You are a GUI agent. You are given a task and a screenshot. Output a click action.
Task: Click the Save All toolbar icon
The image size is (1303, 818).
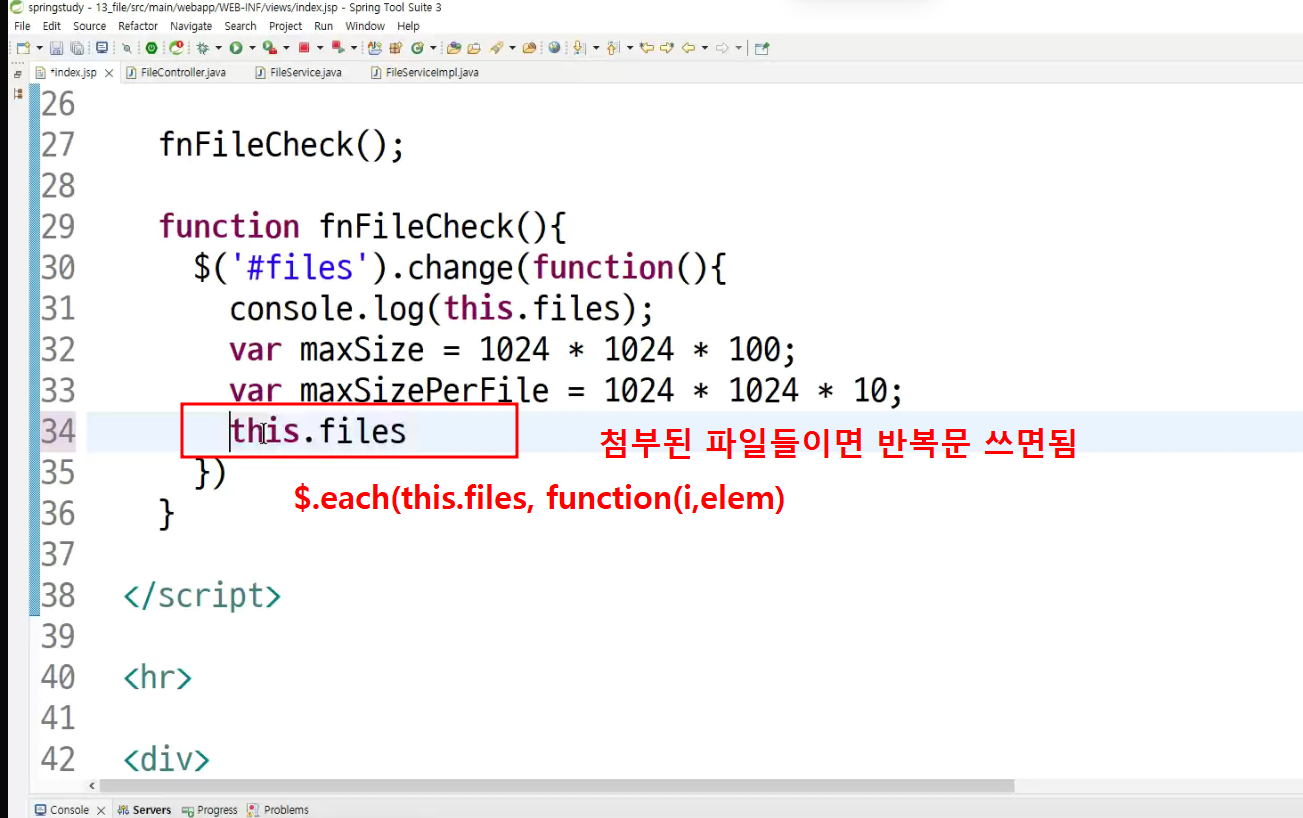click(77, 47)
